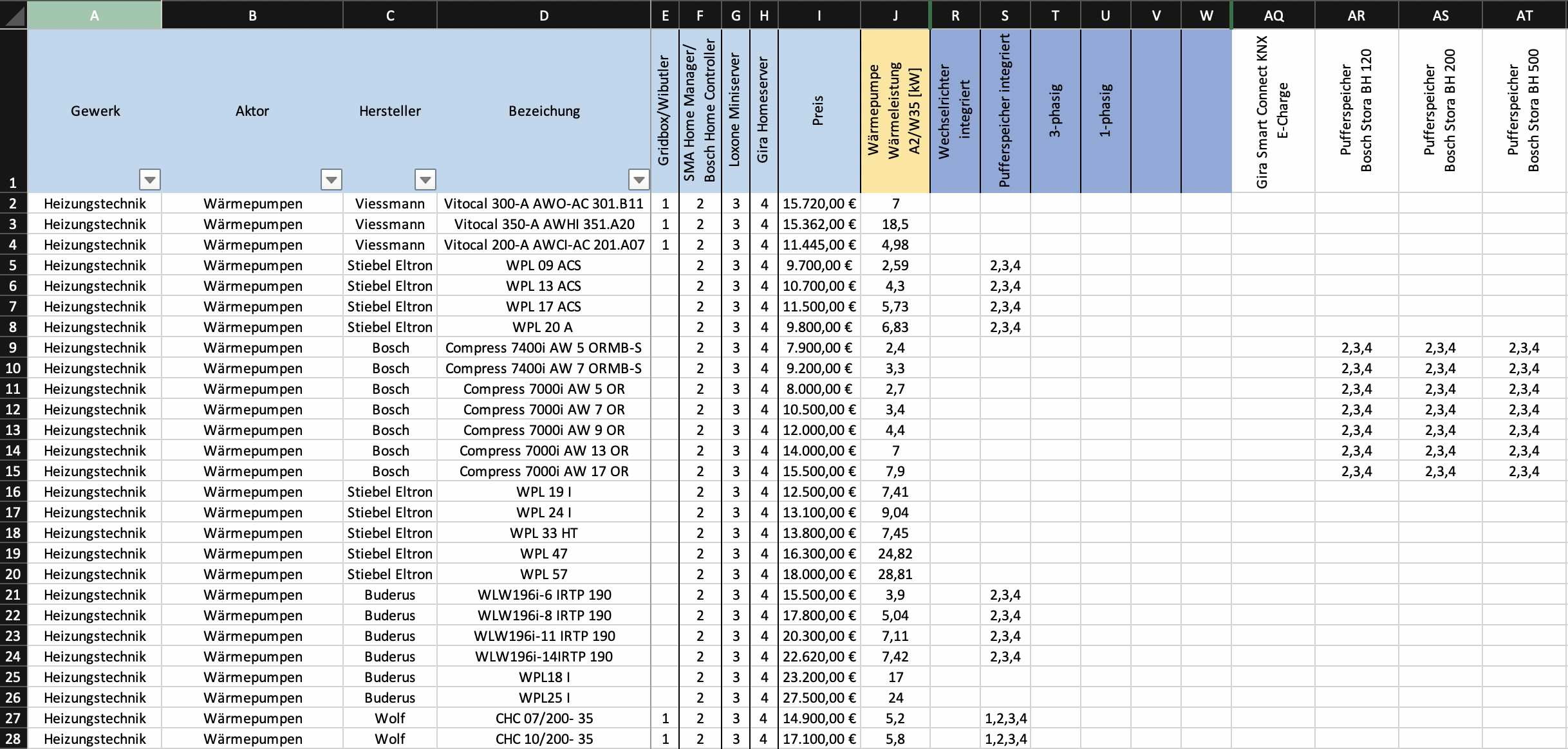Click the yellow Wärmepumpe Wärmeleistung header cell
Screen dimensions: 1568x749
(x=895, y=111)
